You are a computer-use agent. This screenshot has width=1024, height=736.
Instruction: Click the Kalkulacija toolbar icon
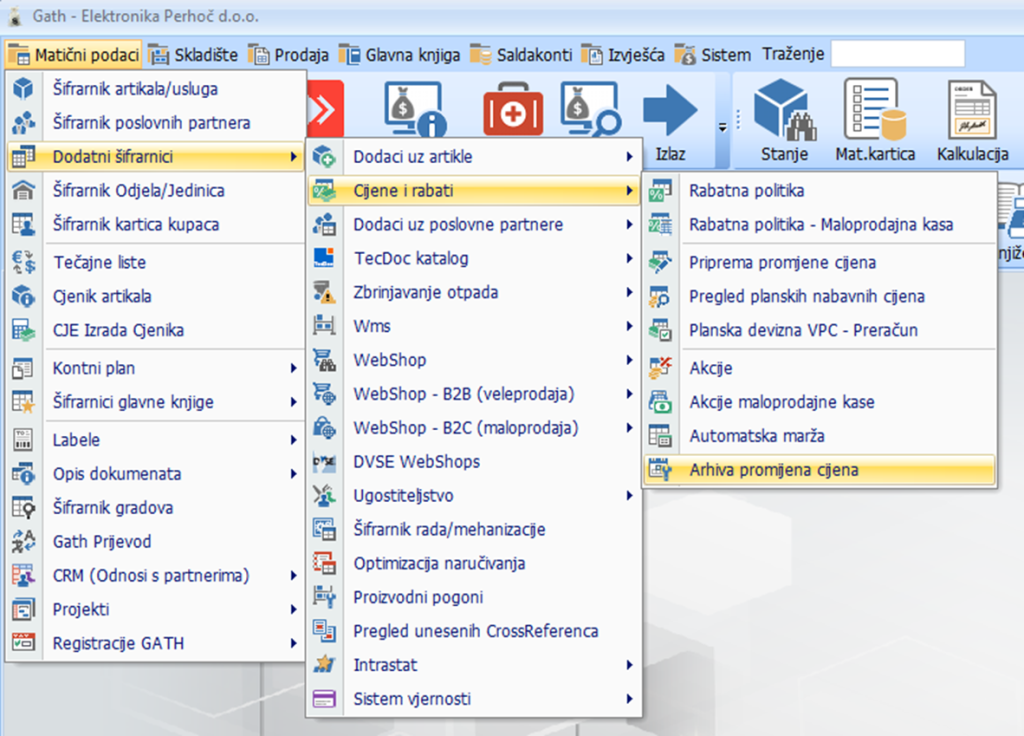pyautogui.click(x=972, y=112)
